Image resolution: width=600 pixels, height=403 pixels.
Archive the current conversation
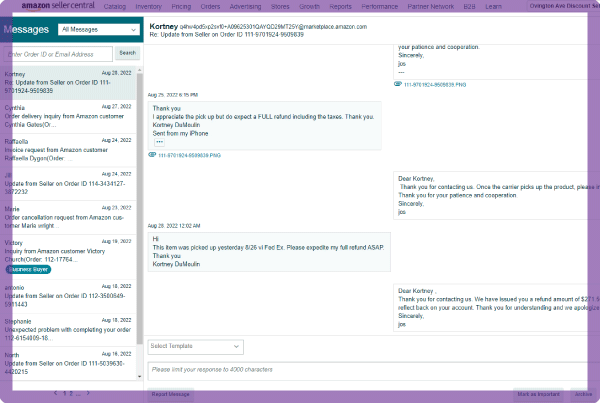click(x=583, y=395)
